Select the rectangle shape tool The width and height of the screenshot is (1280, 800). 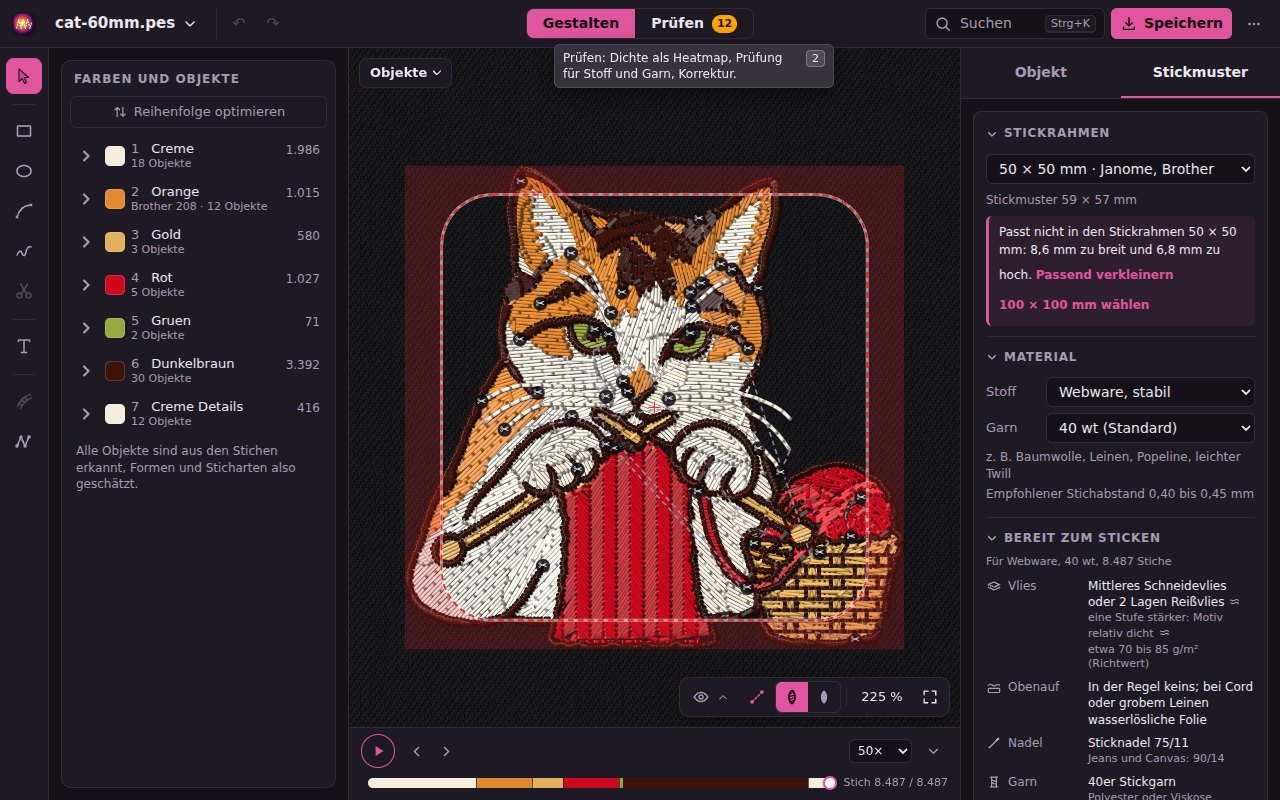(24, 130)
